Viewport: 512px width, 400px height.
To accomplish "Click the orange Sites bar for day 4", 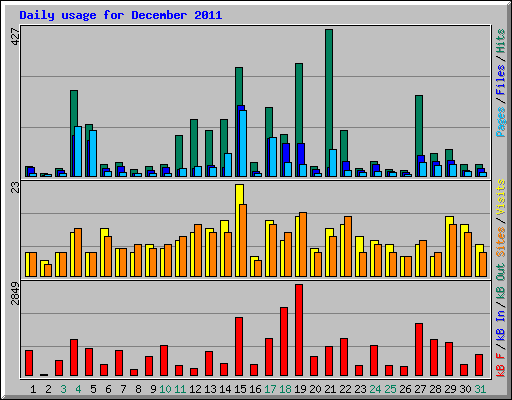I will pos(78,252).
